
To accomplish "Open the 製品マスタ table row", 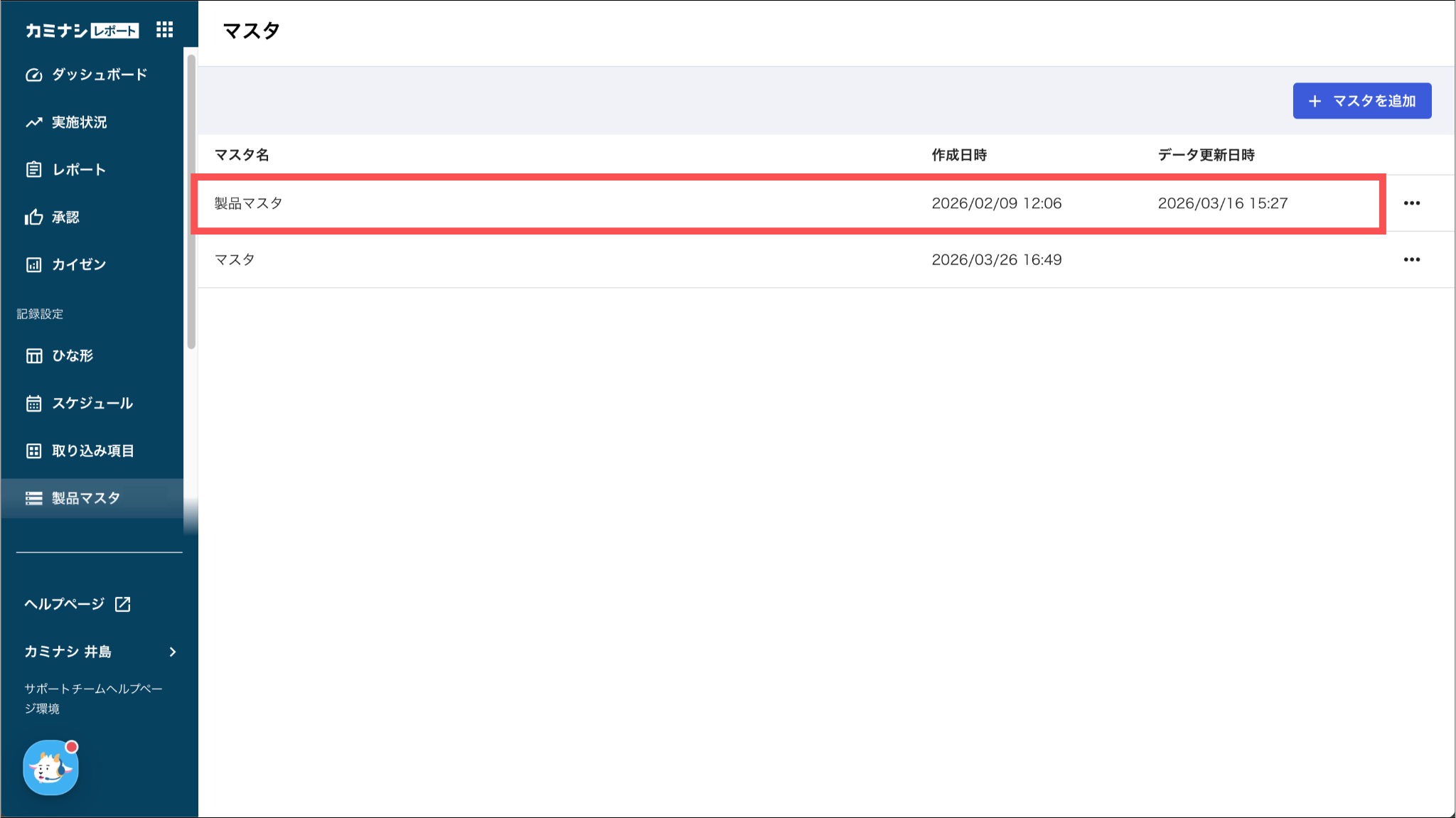I will pos(248,203).
